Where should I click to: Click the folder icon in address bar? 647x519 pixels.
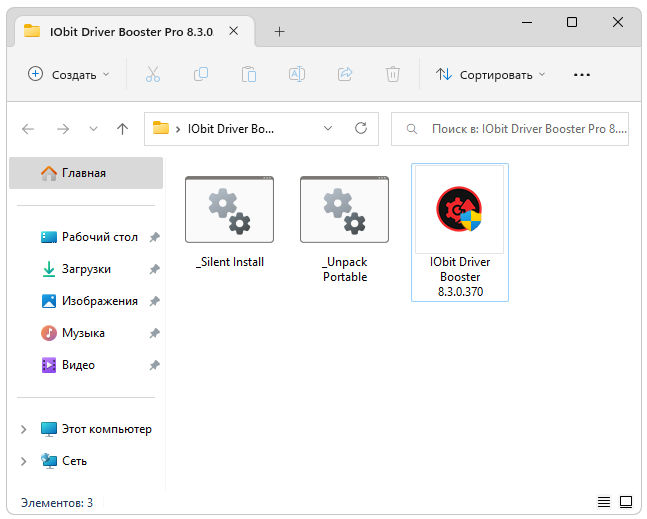[x=161, y=128]
